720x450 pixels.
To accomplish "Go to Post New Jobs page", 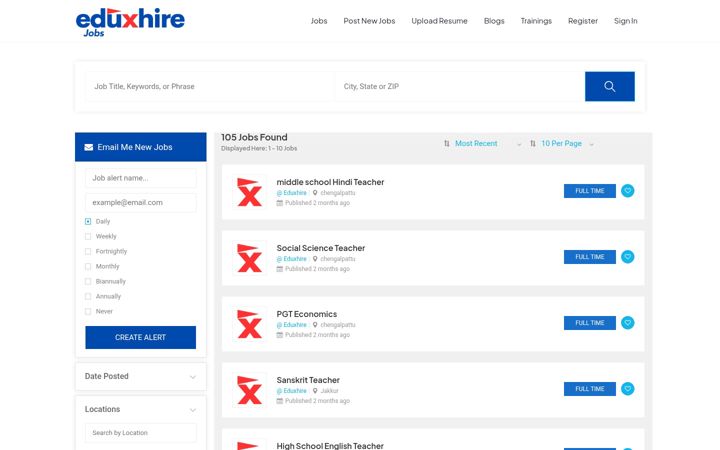I will point(369,21).
